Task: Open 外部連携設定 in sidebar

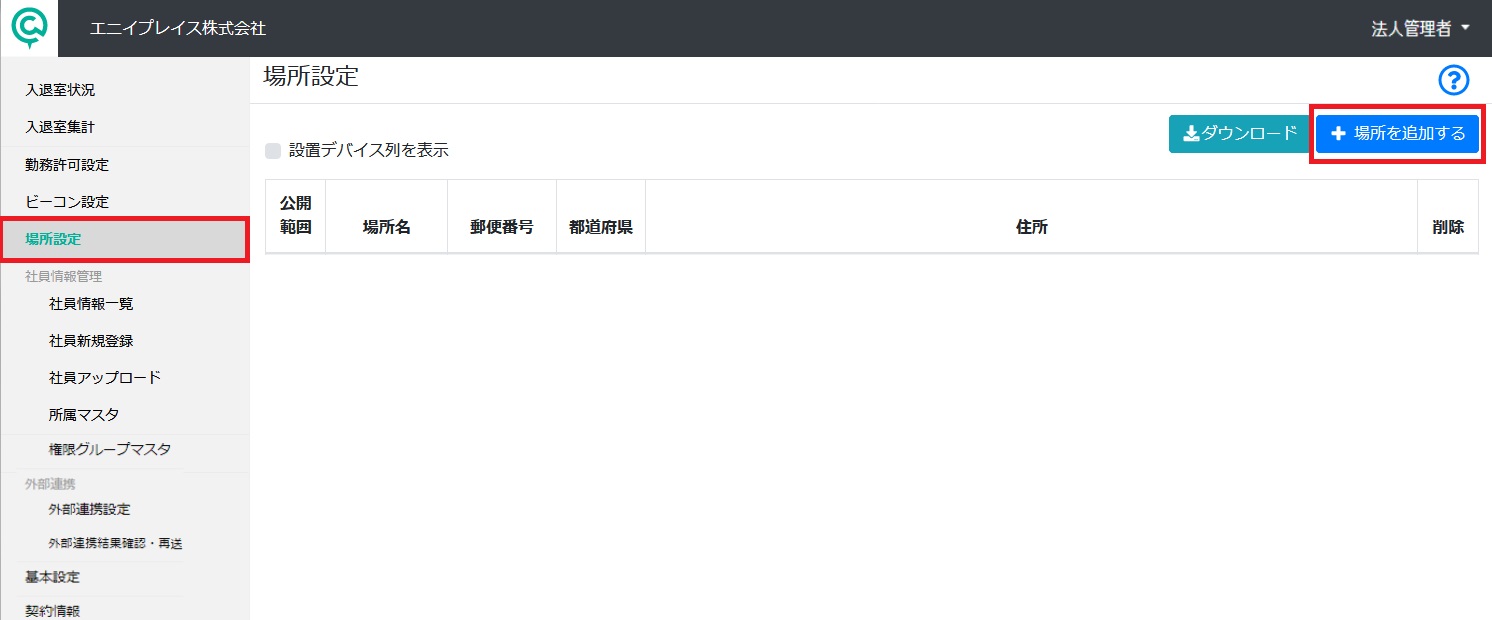Action: (x=89, y=509)
